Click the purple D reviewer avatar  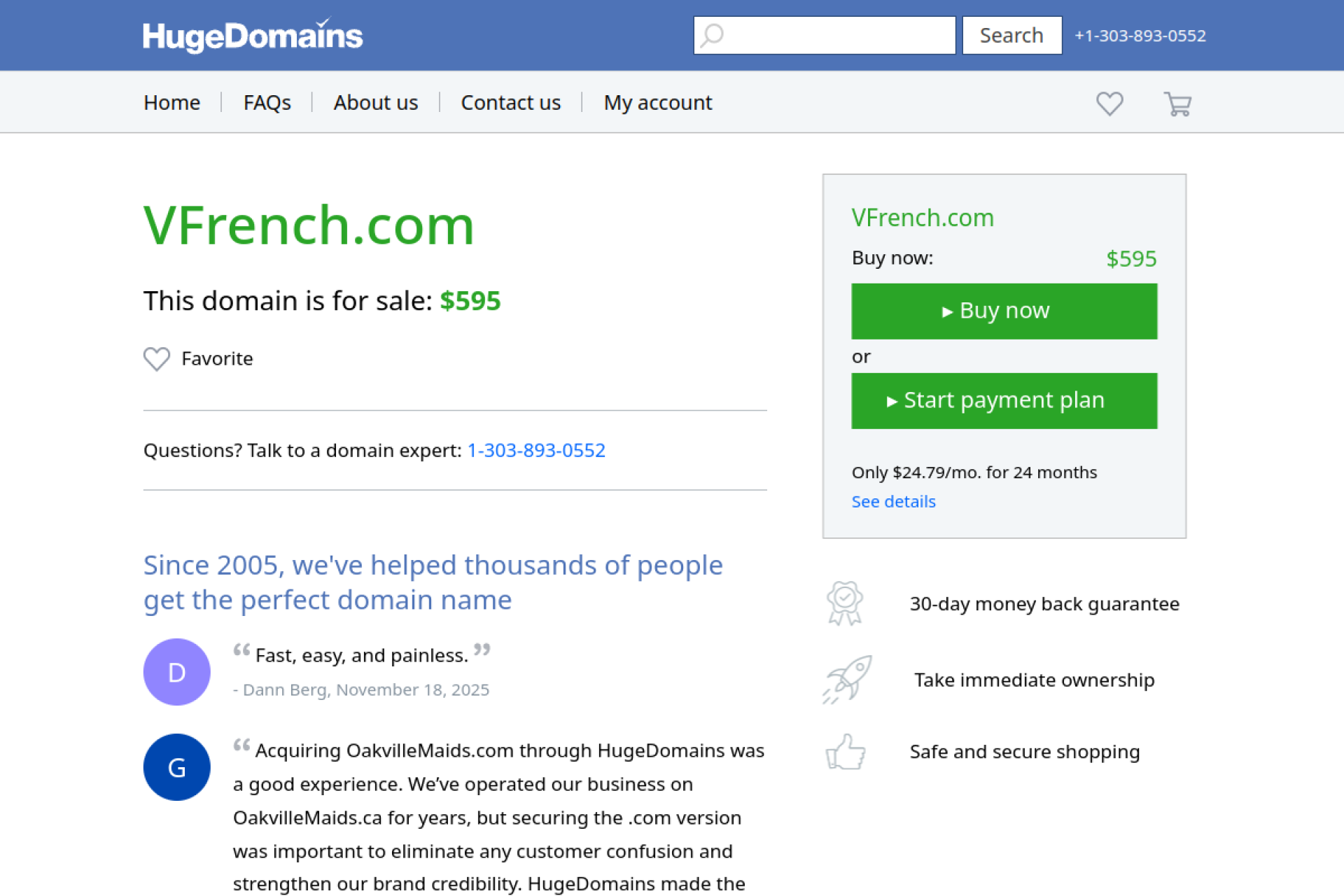click(177, 672)
